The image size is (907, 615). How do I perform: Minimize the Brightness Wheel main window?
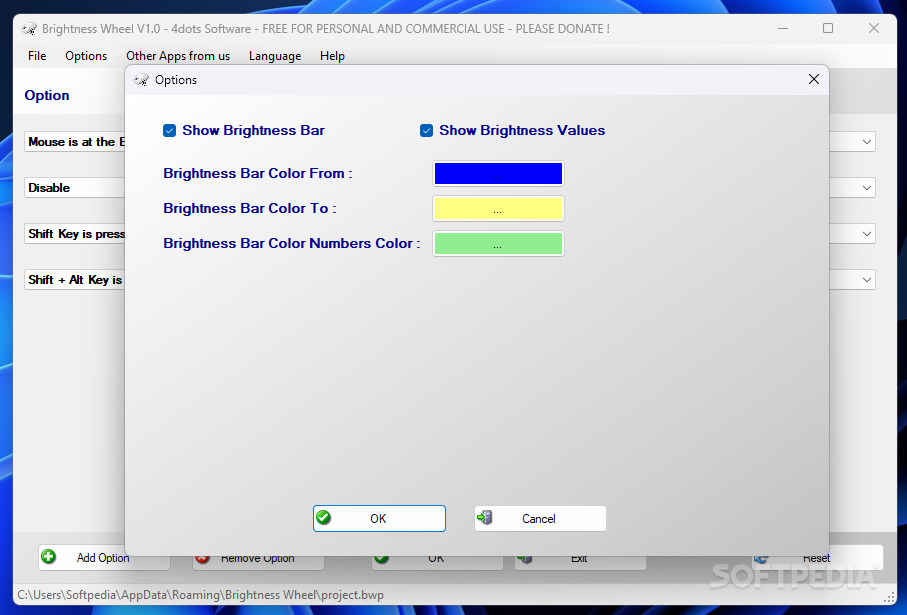click(x=783, y=28)
